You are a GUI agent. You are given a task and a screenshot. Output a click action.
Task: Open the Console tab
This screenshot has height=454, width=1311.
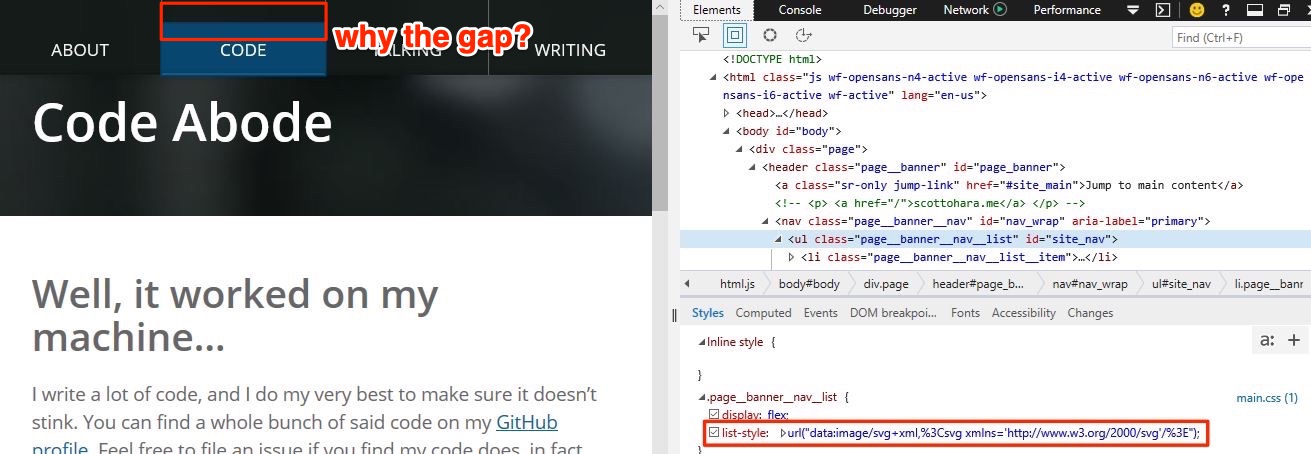point(800,9)
